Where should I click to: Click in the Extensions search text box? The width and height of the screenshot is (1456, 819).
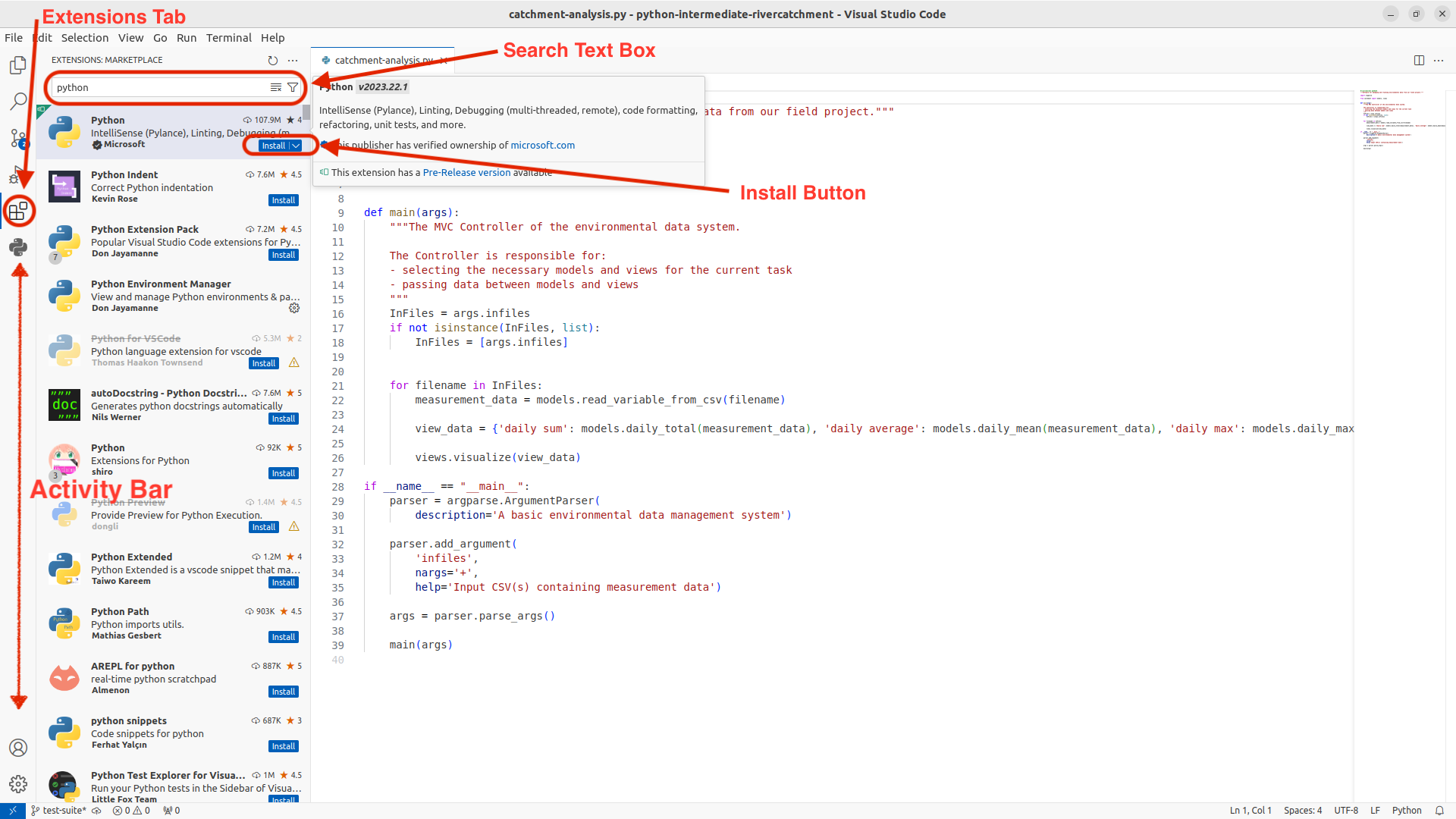click(x=163, y=87)
